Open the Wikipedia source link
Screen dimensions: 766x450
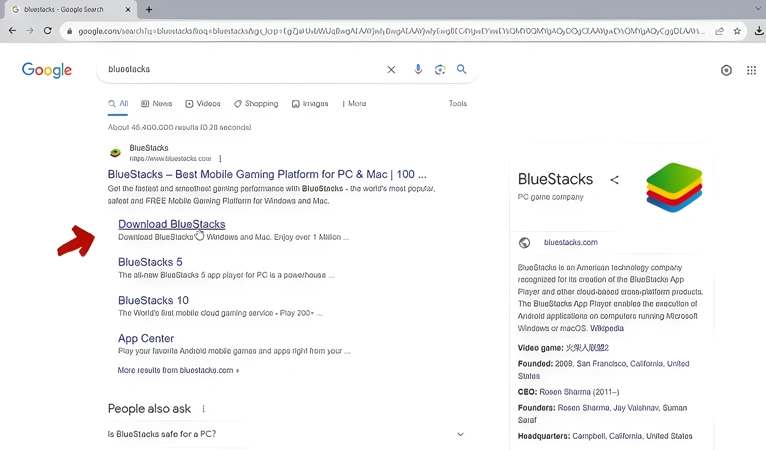point(607,328)
